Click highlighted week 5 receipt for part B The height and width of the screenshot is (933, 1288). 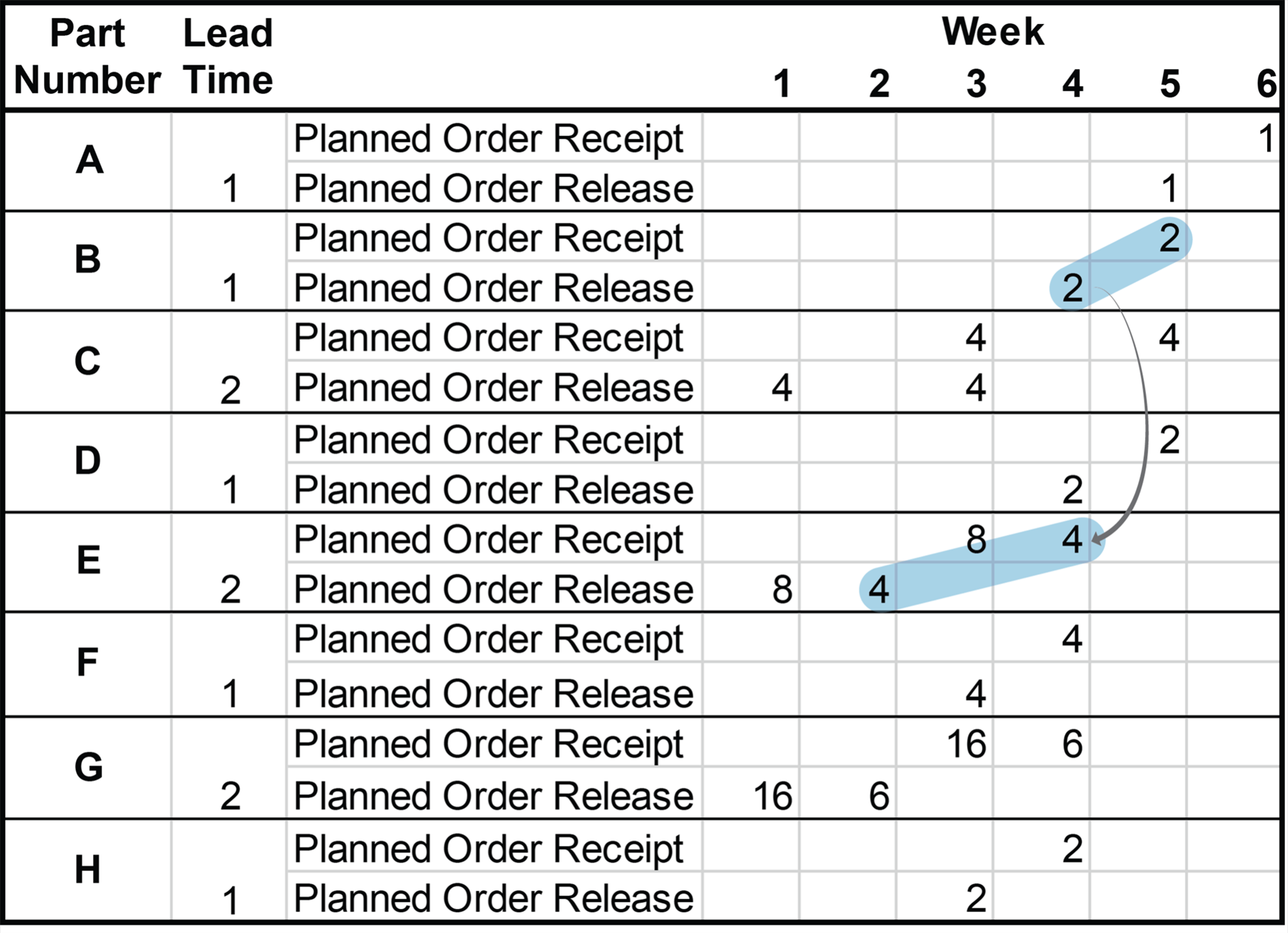click(x=1169, y=238)
